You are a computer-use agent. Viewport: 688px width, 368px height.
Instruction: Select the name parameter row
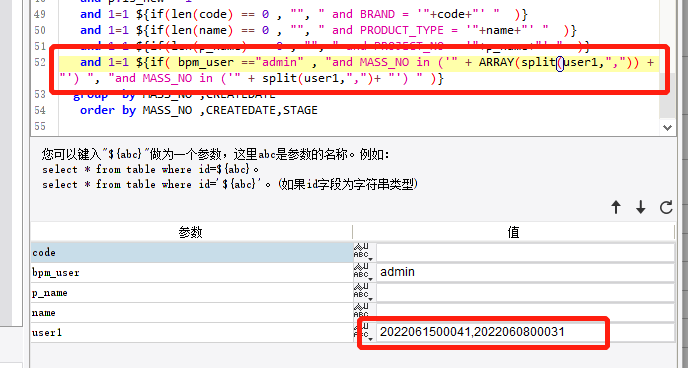(x=192, y=313)
